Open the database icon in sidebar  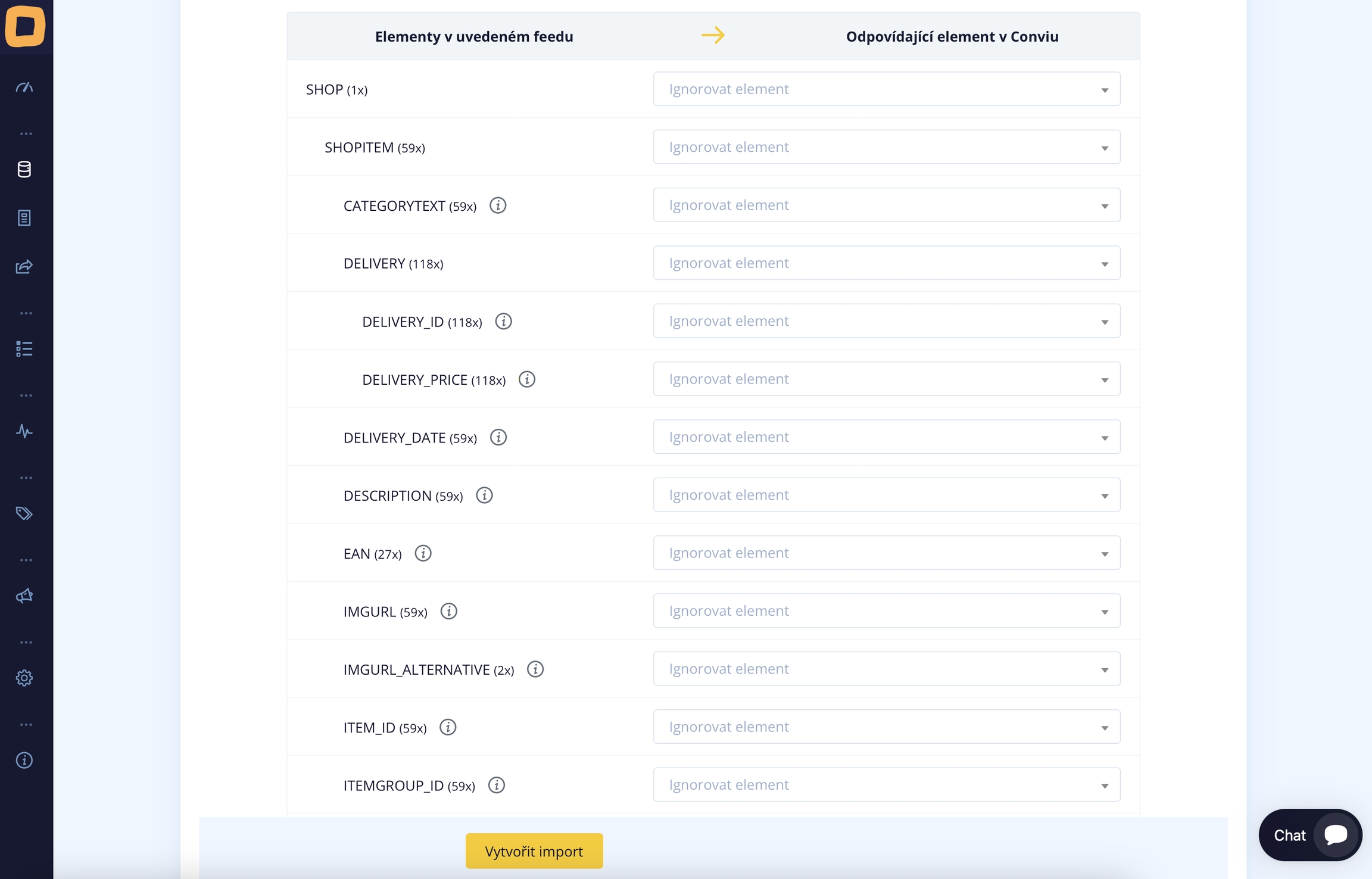coord(24,170)
